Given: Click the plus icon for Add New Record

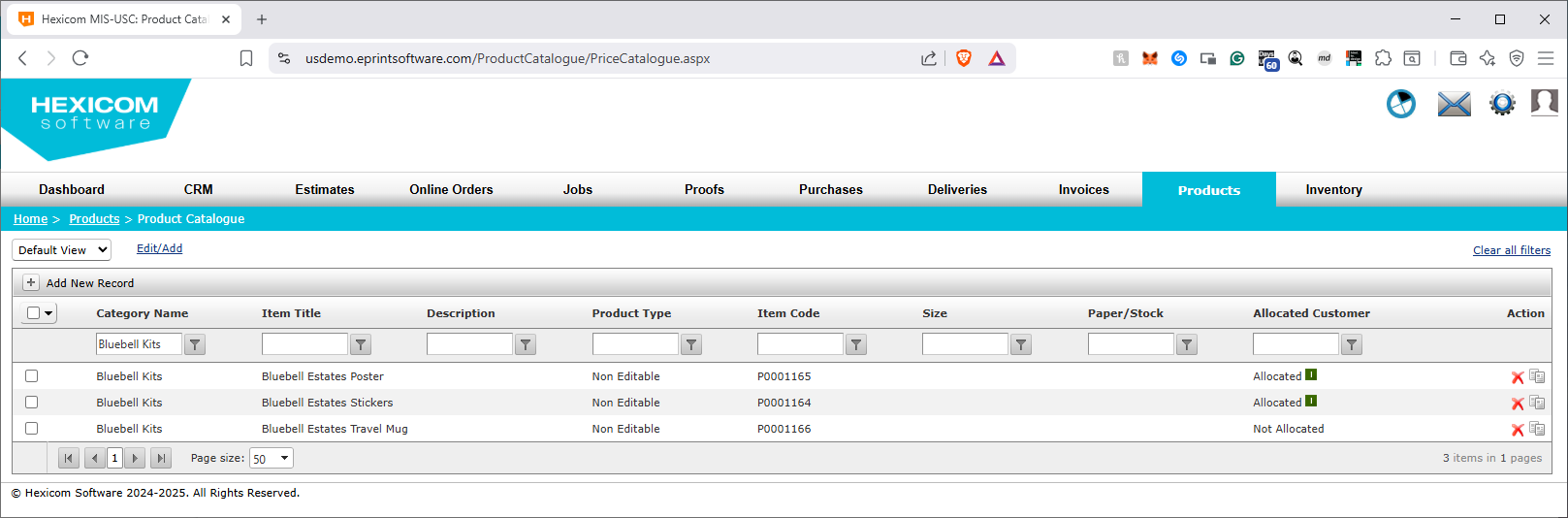Looking at the screenshot, I should click(x=31, y=282).
